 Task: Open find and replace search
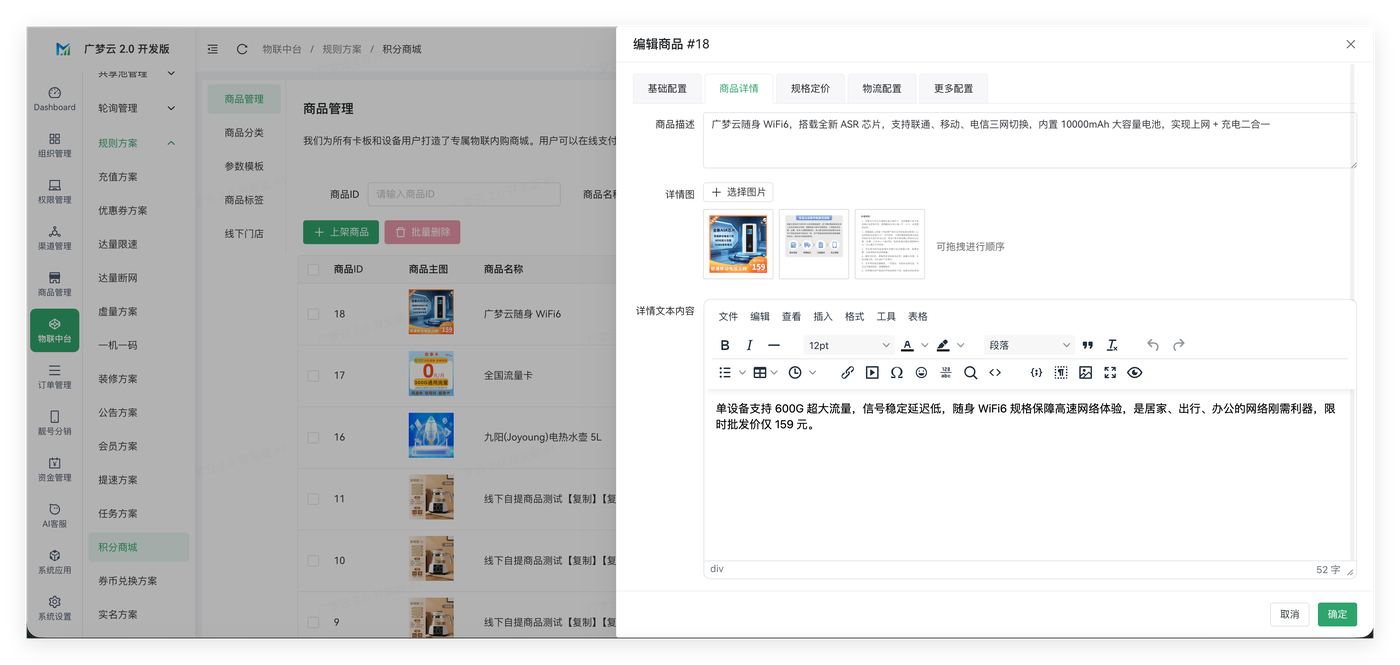(971, 372)
